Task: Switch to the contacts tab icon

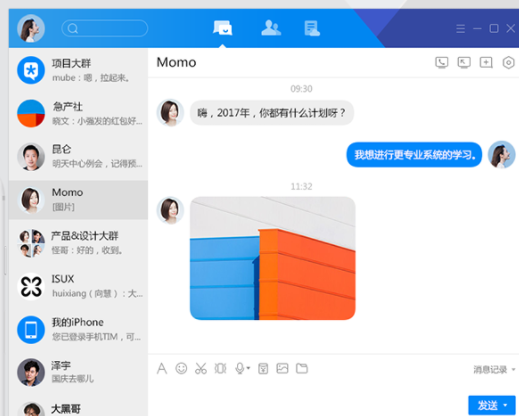Action: pos(271,28)
